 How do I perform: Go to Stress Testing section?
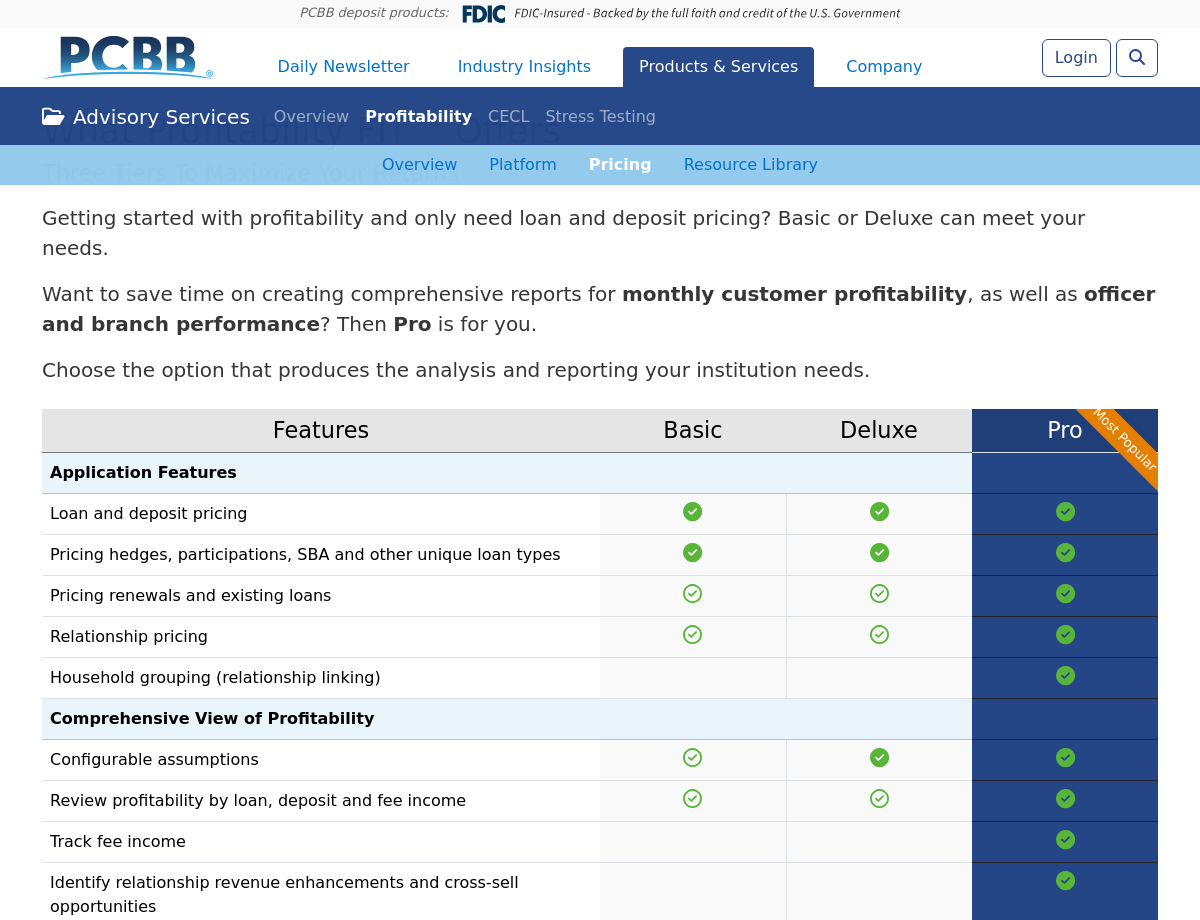(x=600, y=117)
